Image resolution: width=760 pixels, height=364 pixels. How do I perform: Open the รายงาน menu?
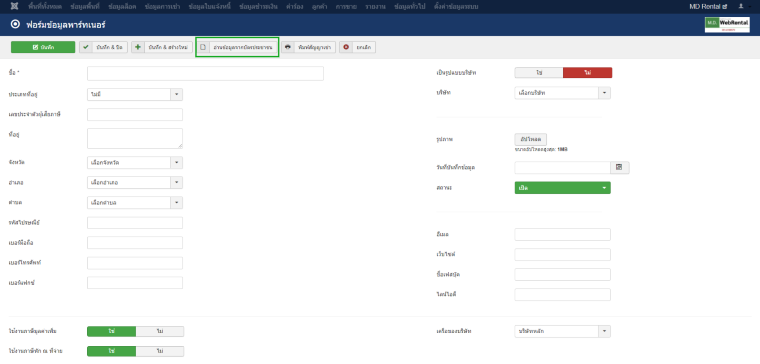tap(376, 6)
